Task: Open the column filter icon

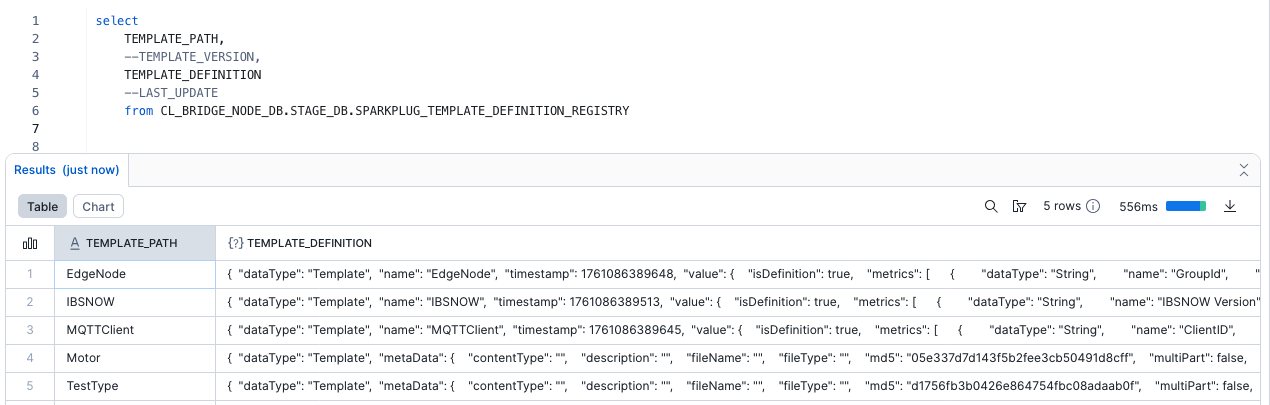Action: click(1019, 206)
